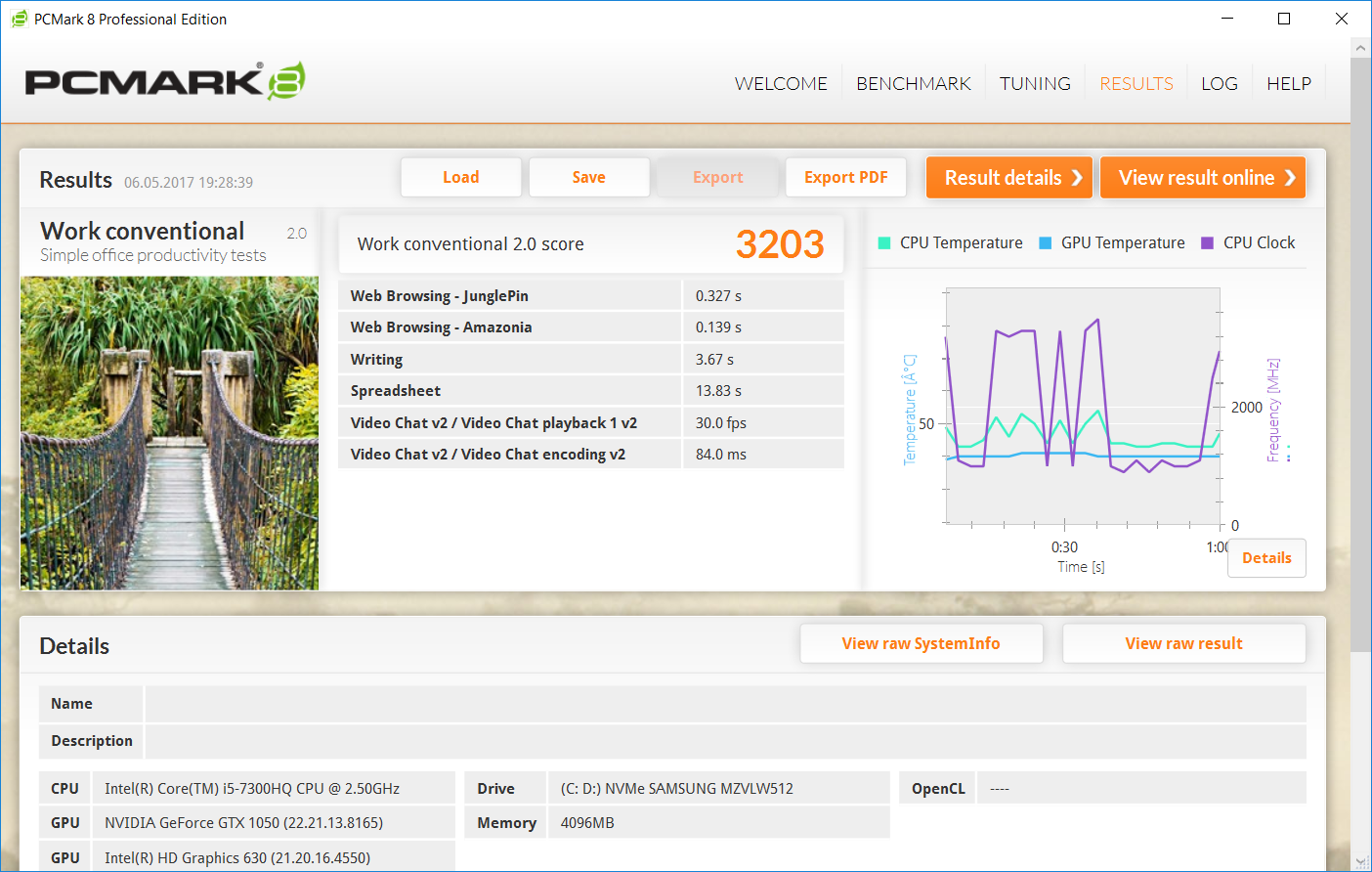This screenshot has width=1372, height=872.
Task: Expand Result details
Action: 1008,178
